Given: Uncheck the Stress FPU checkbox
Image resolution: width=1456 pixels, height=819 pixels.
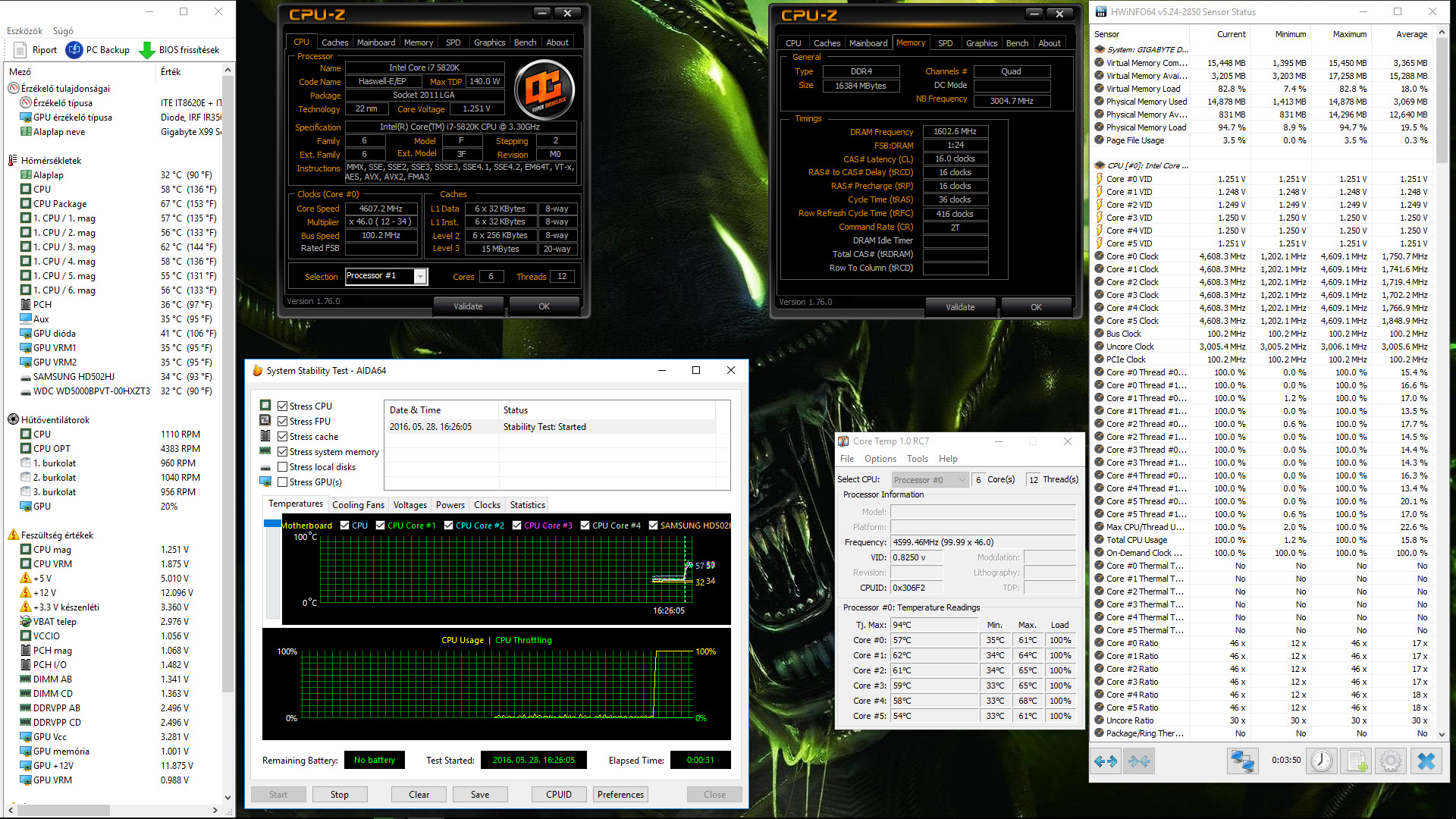Looking at the screenshot, I should click(283, 421).
